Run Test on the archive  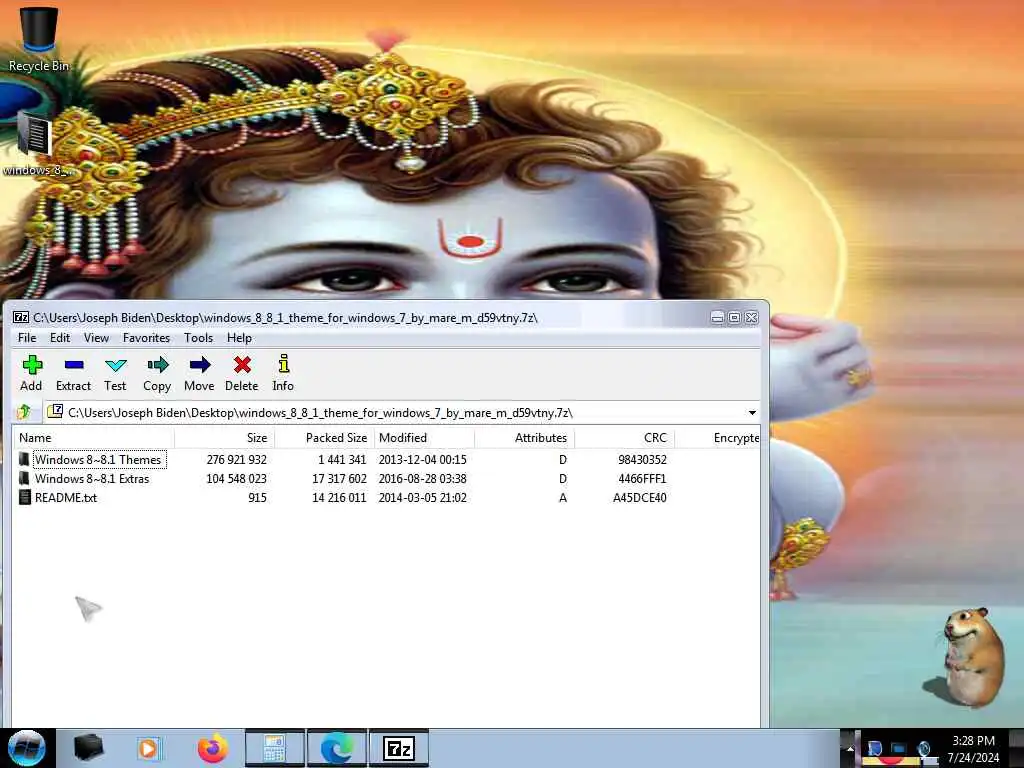pyautogui.click(x=115, y=373)
